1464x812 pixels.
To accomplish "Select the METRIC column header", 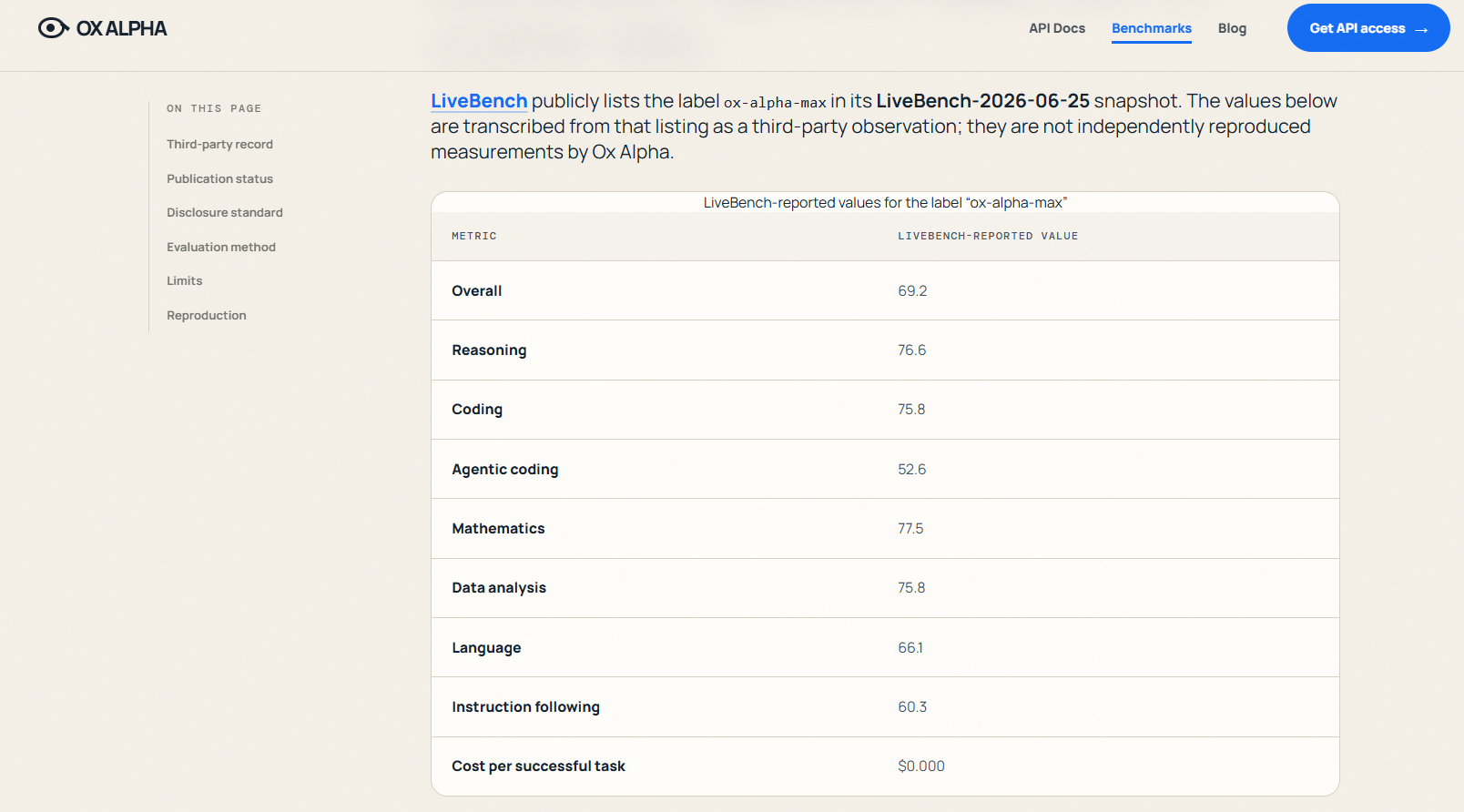I will coord(474,236).
